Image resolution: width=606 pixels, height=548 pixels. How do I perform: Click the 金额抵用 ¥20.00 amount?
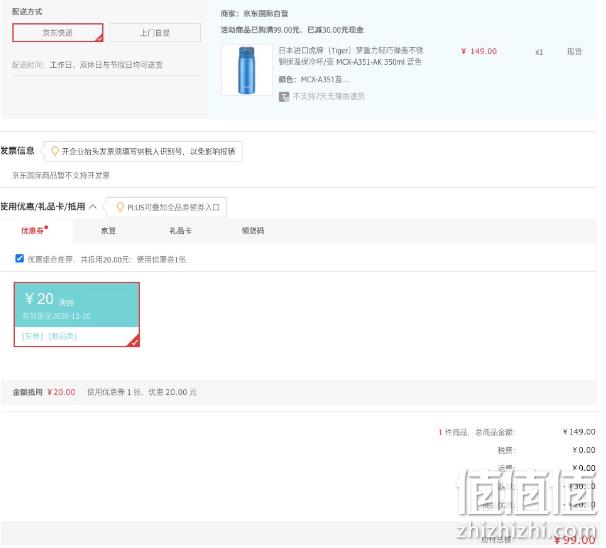(61, 392)
